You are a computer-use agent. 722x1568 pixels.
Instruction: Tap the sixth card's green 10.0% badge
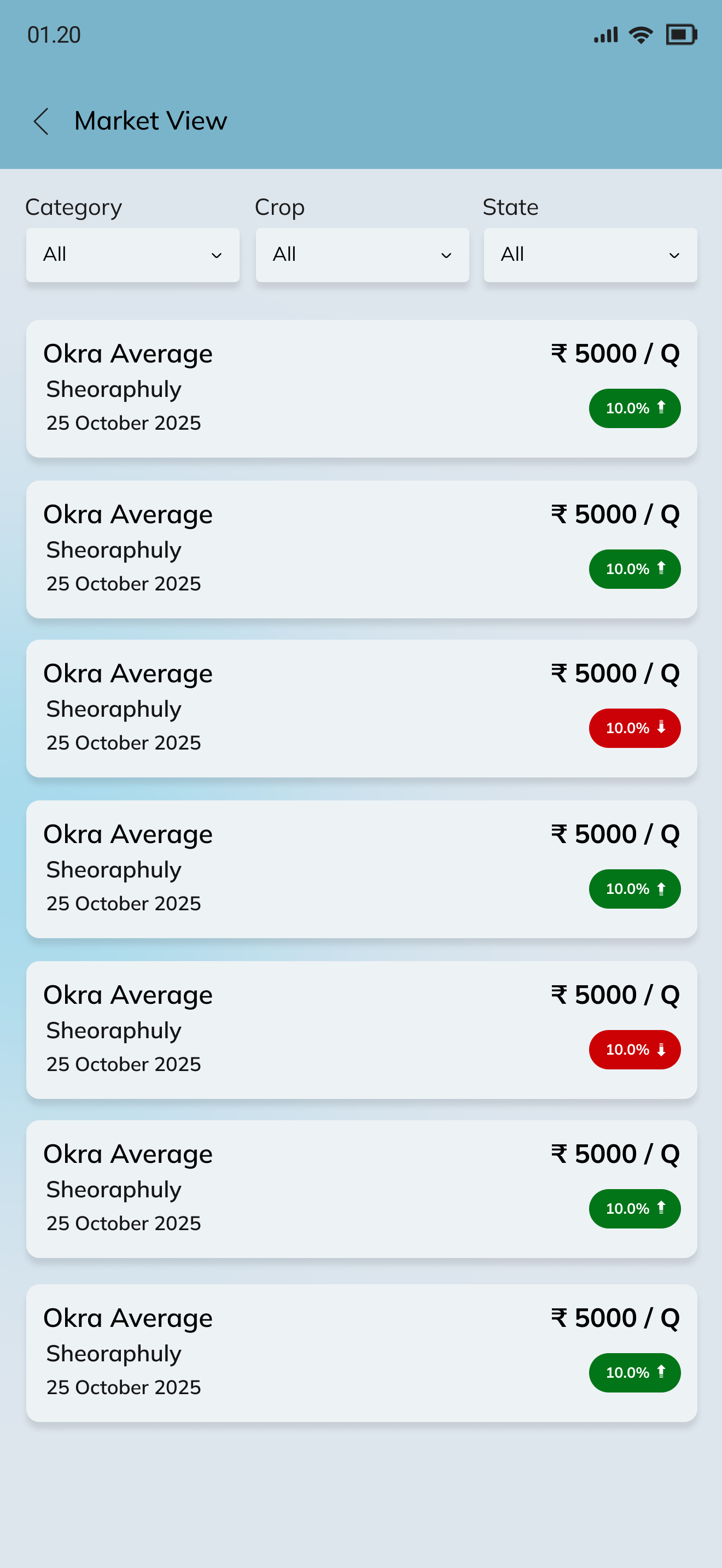pyautogui.click(x=634, y=1209)
